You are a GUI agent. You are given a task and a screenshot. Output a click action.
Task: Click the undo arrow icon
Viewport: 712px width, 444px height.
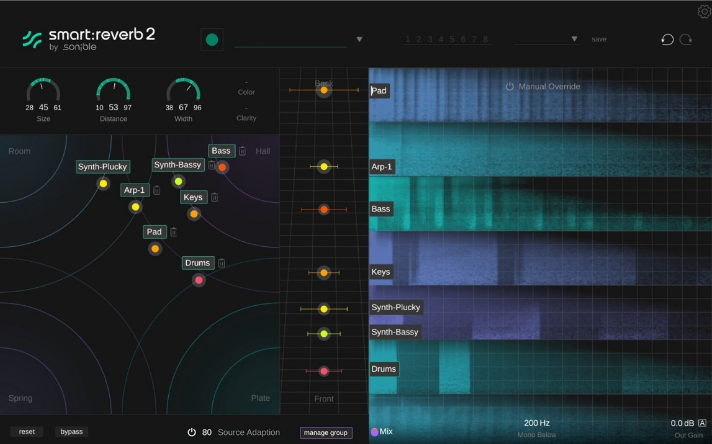[667, 39]
